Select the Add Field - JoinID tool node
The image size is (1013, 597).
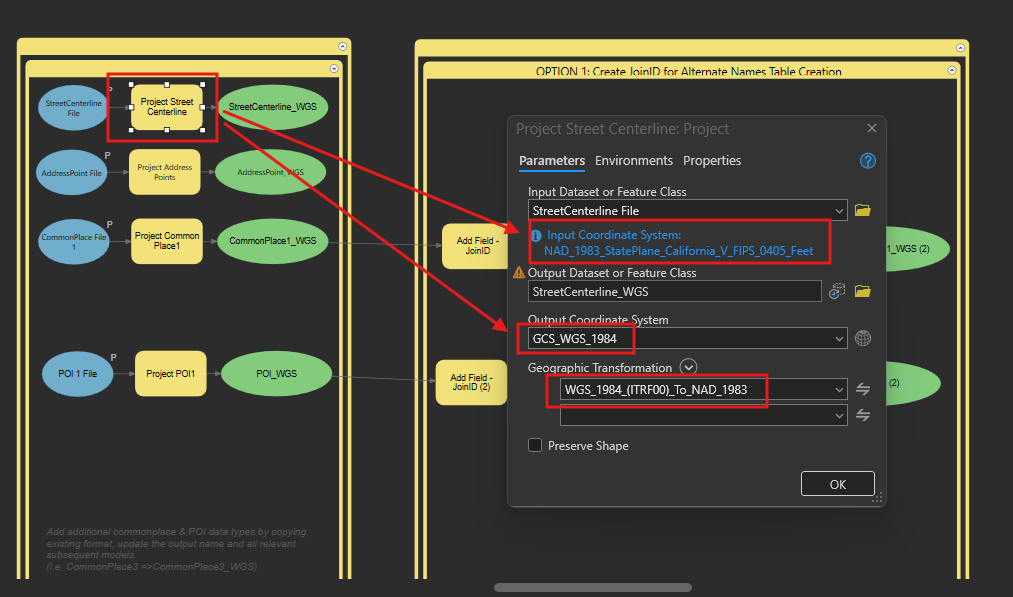[475, 246]
